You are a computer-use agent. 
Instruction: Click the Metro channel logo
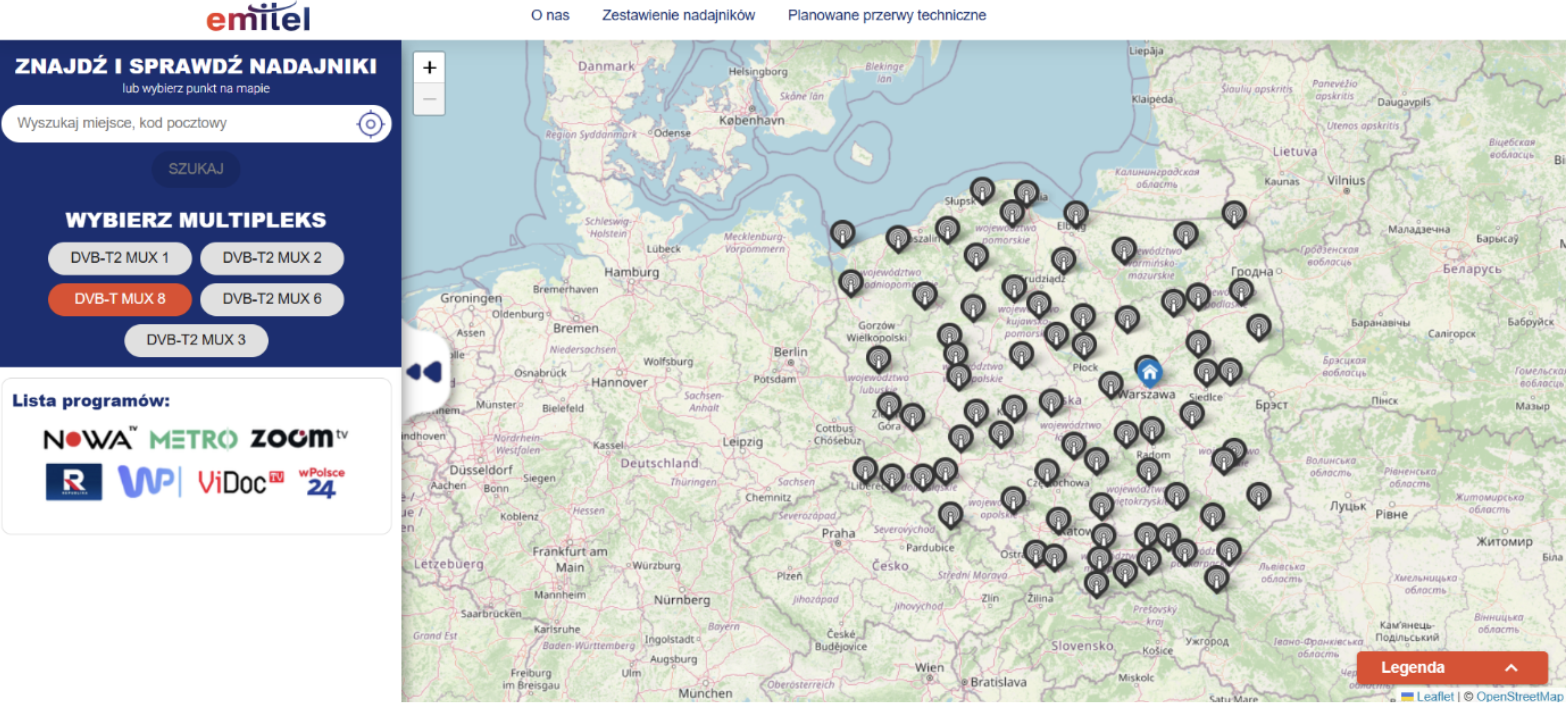click(x=193, y=439)
